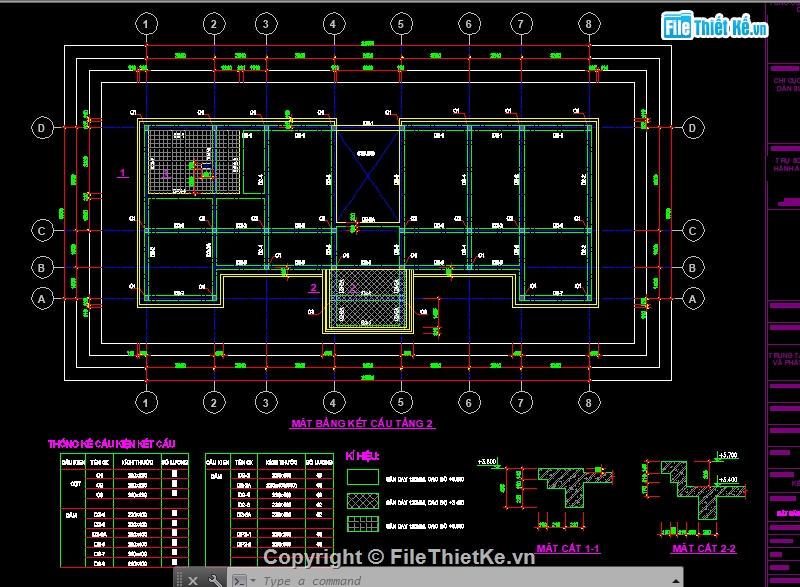
Task: Grab the command line grip handle
Action: pyautogui.click(x=179, y=580)
